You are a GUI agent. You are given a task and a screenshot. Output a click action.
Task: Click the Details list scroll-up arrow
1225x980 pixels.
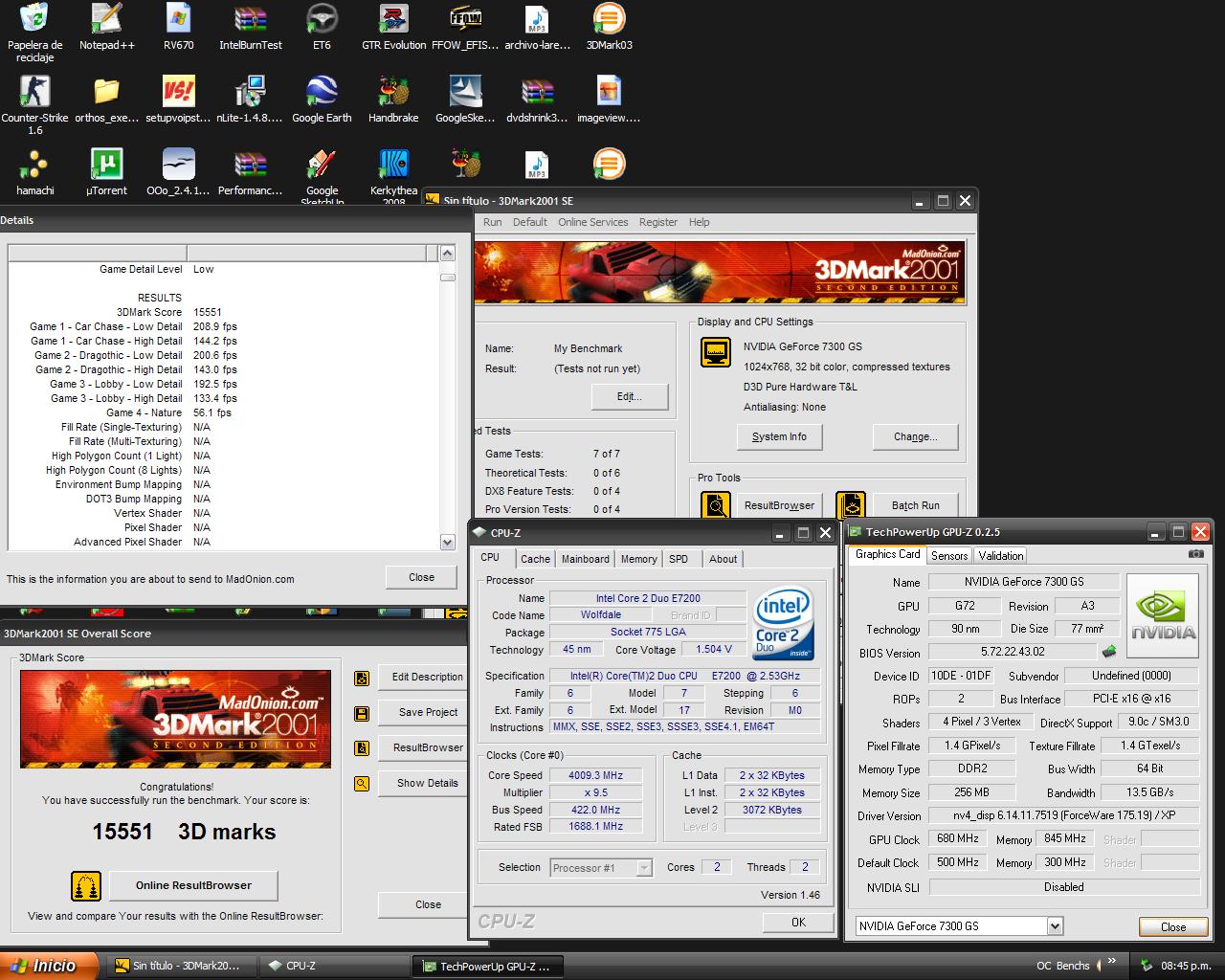point(447,254)
